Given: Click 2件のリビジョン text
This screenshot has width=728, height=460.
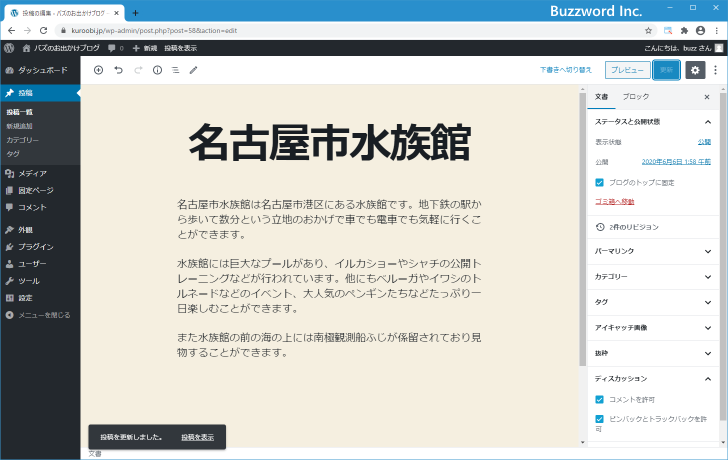Looking at the screenshot, I should (x=634, y=227).
